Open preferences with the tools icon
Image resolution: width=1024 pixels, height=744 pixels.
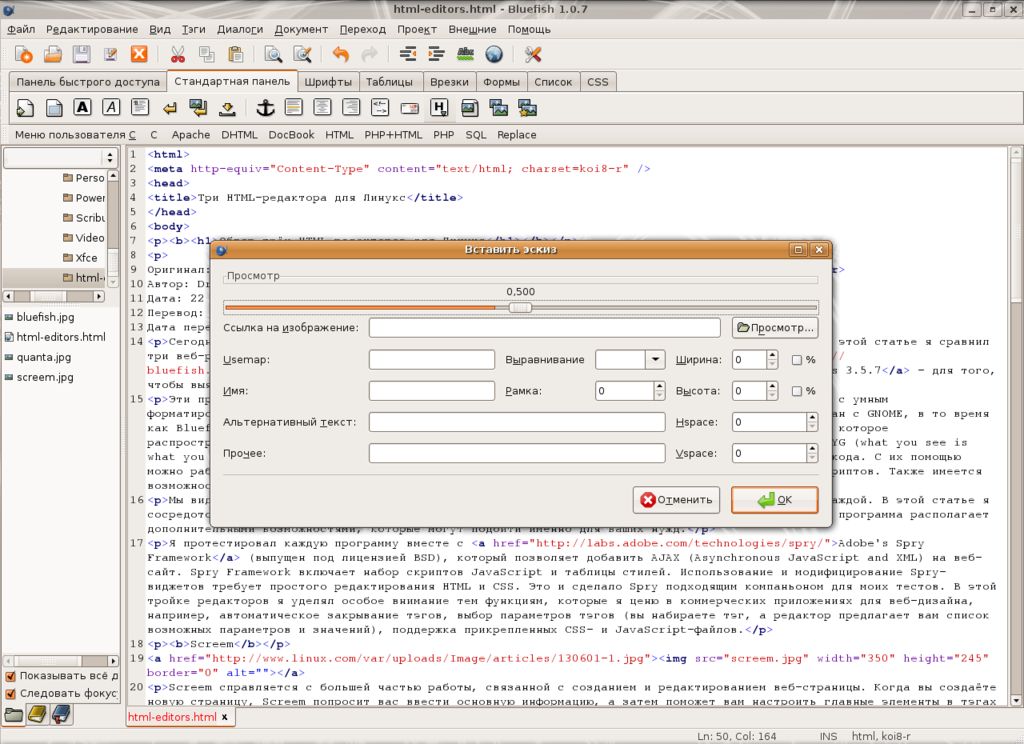[533, 54]
